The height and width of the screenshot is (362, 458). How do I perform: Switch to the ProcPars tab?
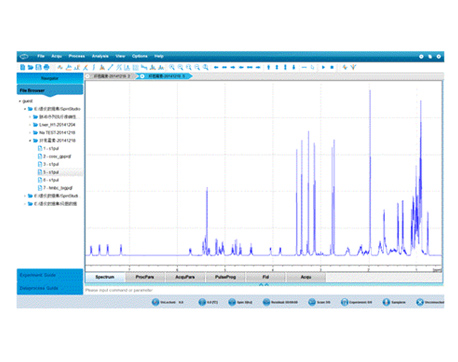coord(145,277)
